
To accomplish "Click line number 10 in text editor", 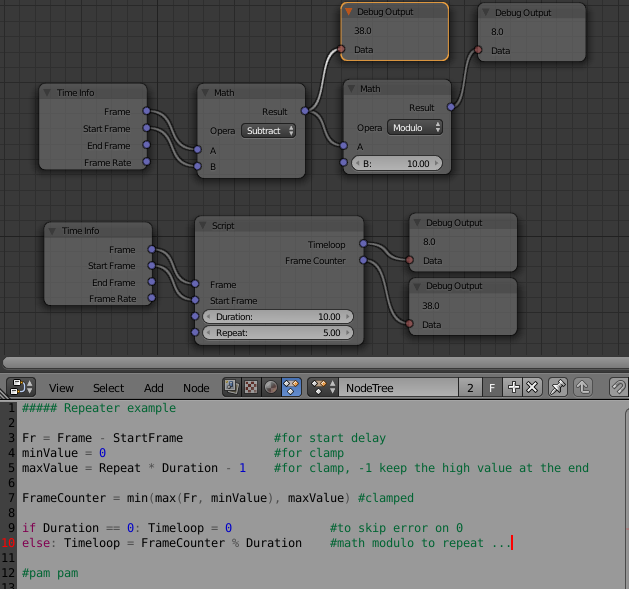I will pyautogui.click(x=8, y=543).
